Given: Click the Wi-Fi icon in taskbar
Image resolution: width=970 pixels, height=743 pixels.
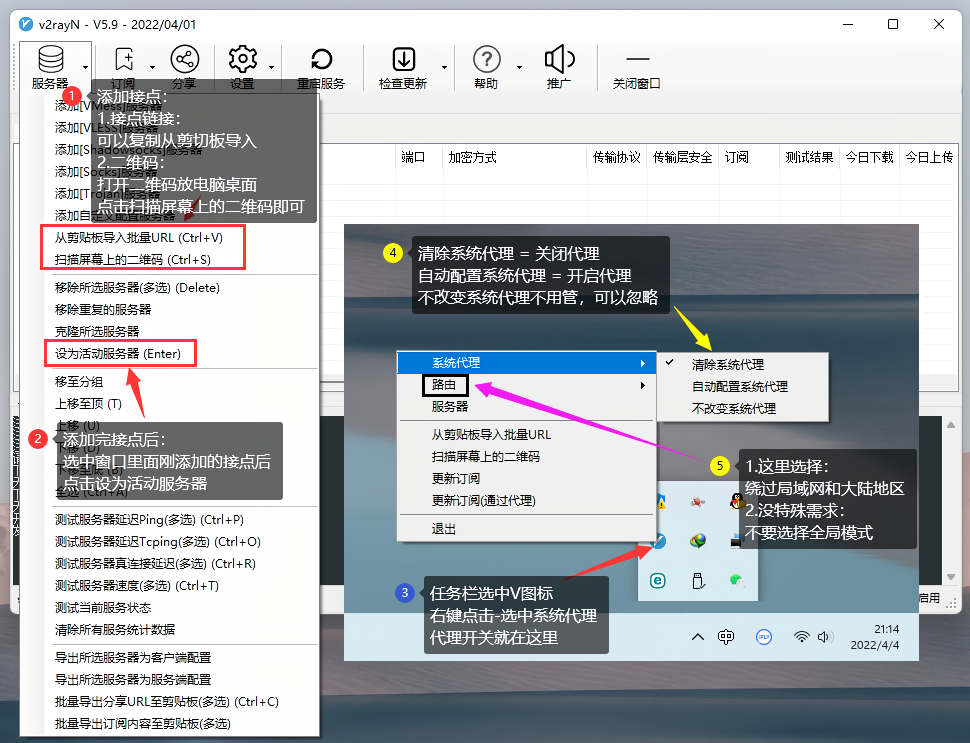Looking at the screenshot, I should point(802,636).
